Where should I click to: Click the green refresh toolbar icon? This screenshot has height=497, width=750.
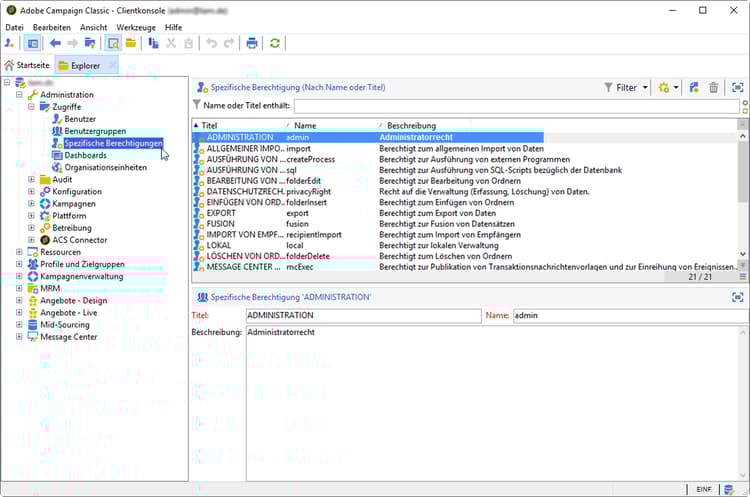[275, 44]
